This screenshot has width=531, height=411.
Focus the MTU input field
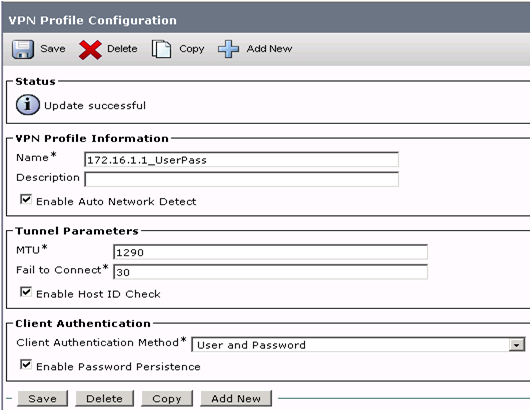(270, 252)
